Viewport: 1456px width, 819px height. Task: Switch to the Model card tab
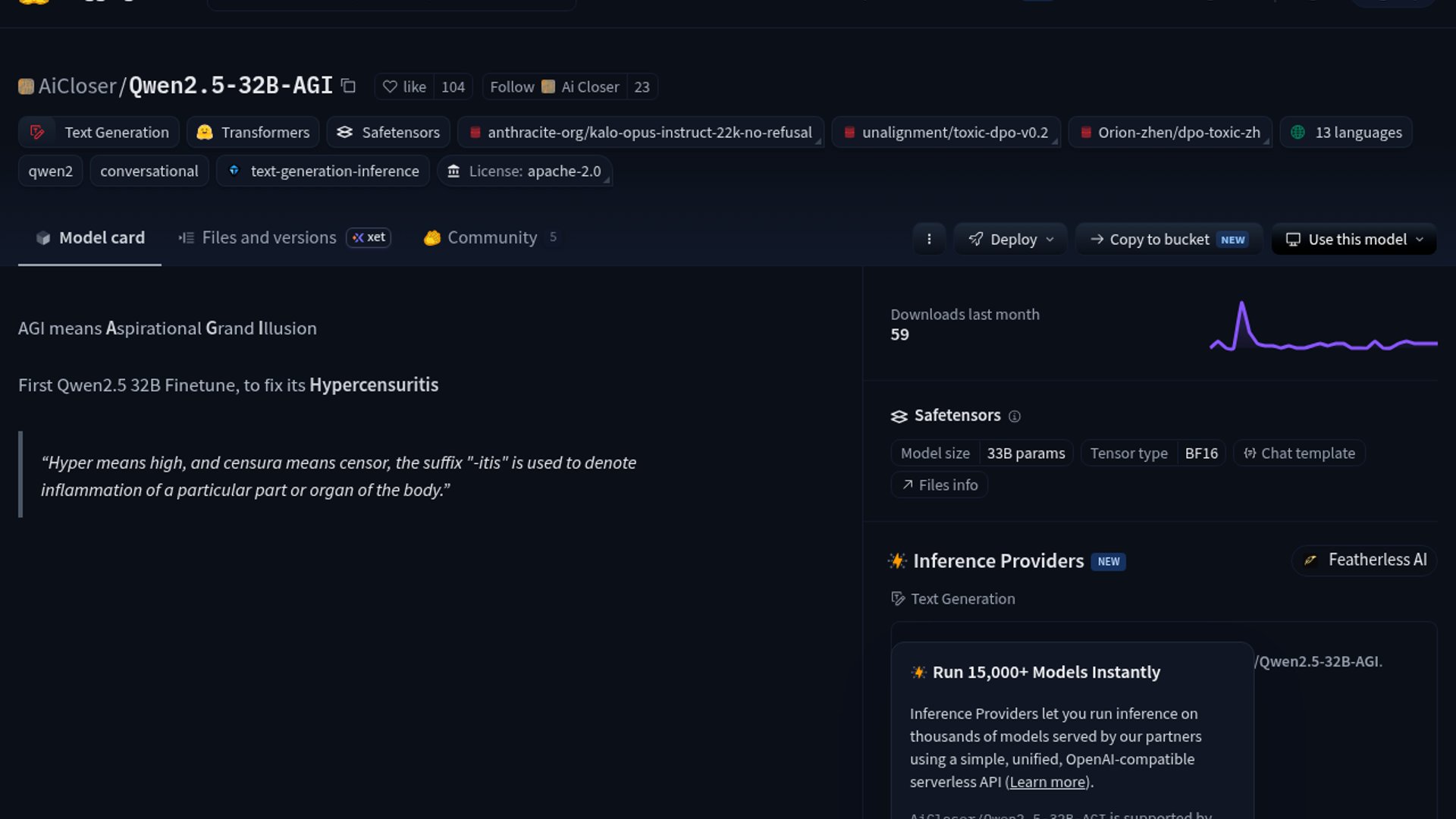click(89, 238)
